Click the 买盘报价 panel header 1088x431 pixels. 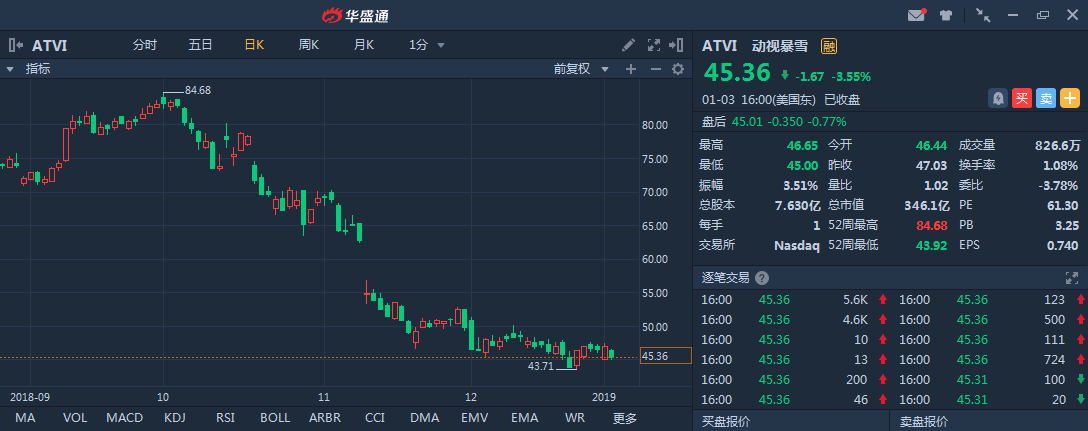[726, 421]
